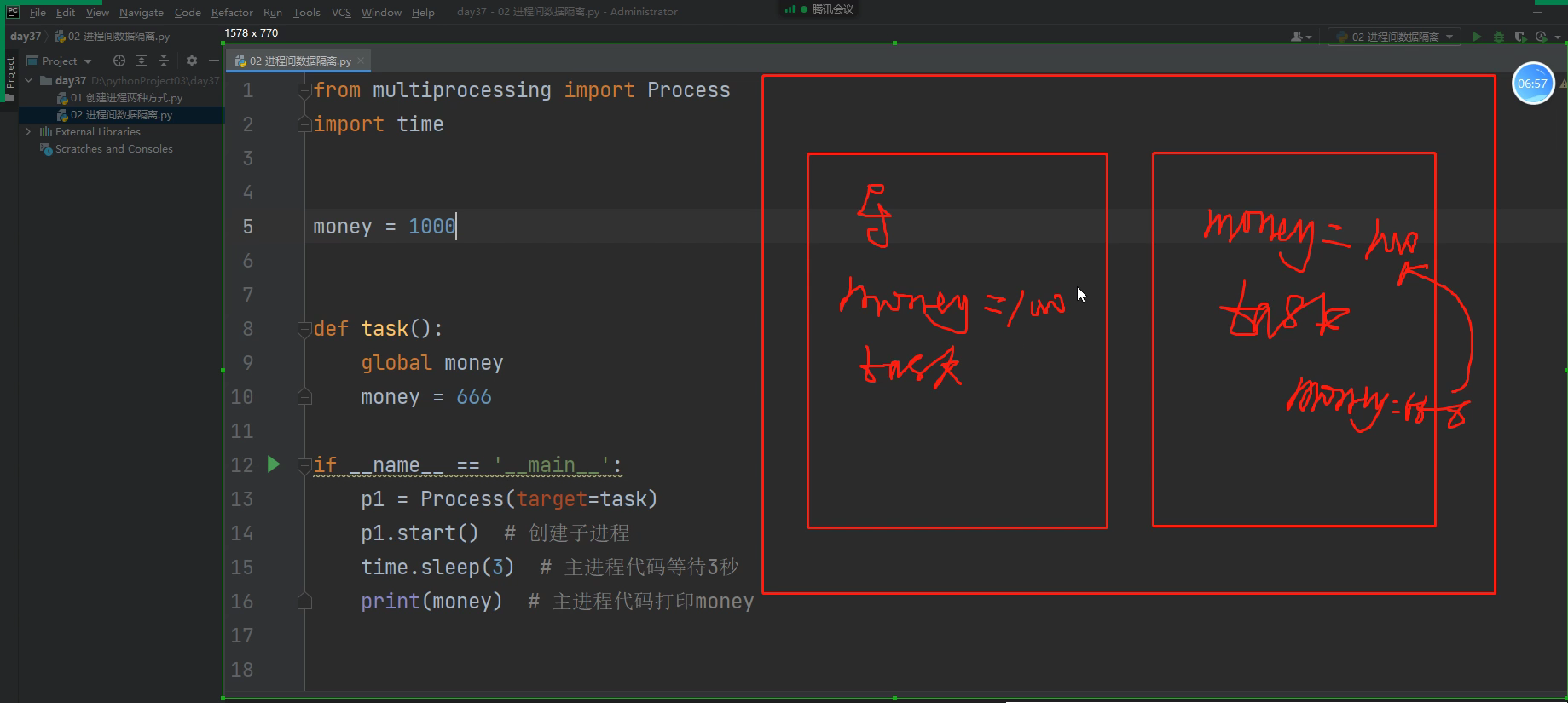Start debugging with the bug icon
The height and width of the screenshot is (703, 1568).
point(1499,37)
